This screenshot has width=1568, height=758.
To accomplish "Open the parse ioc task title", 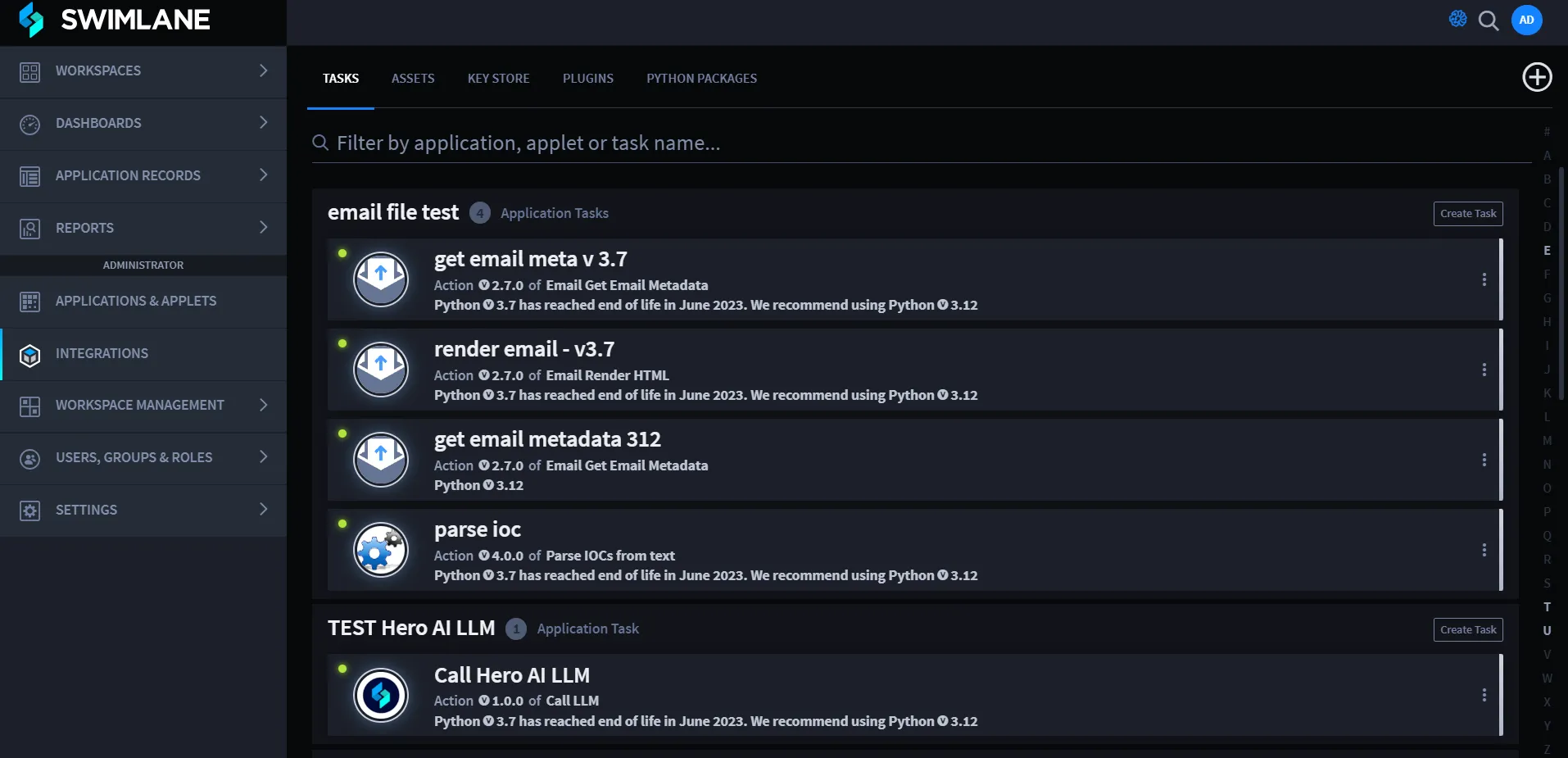I will (x=478, y=530).
